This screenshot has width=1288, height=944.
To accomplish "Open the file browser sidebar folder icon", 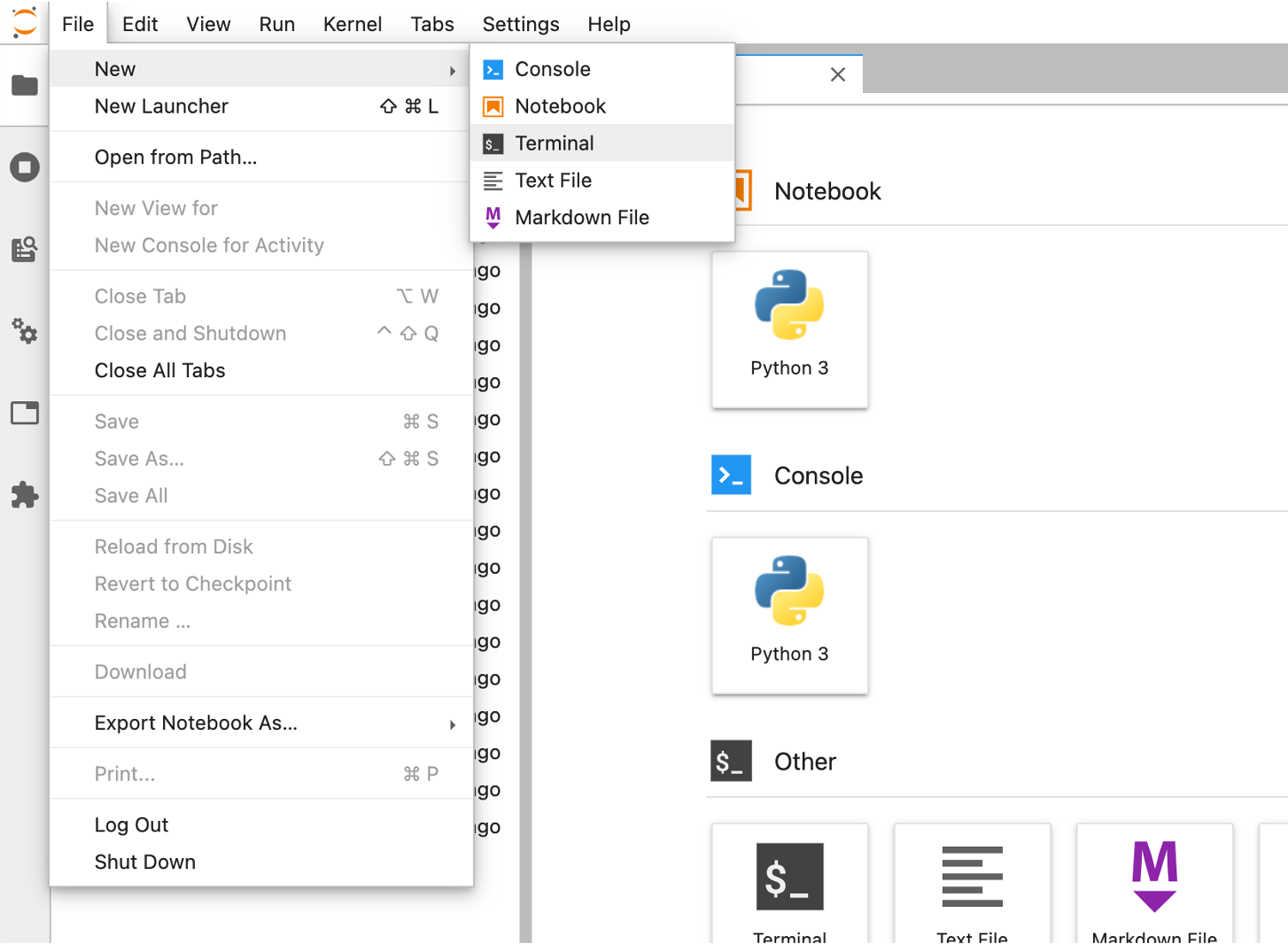I will tap(25, 86).
